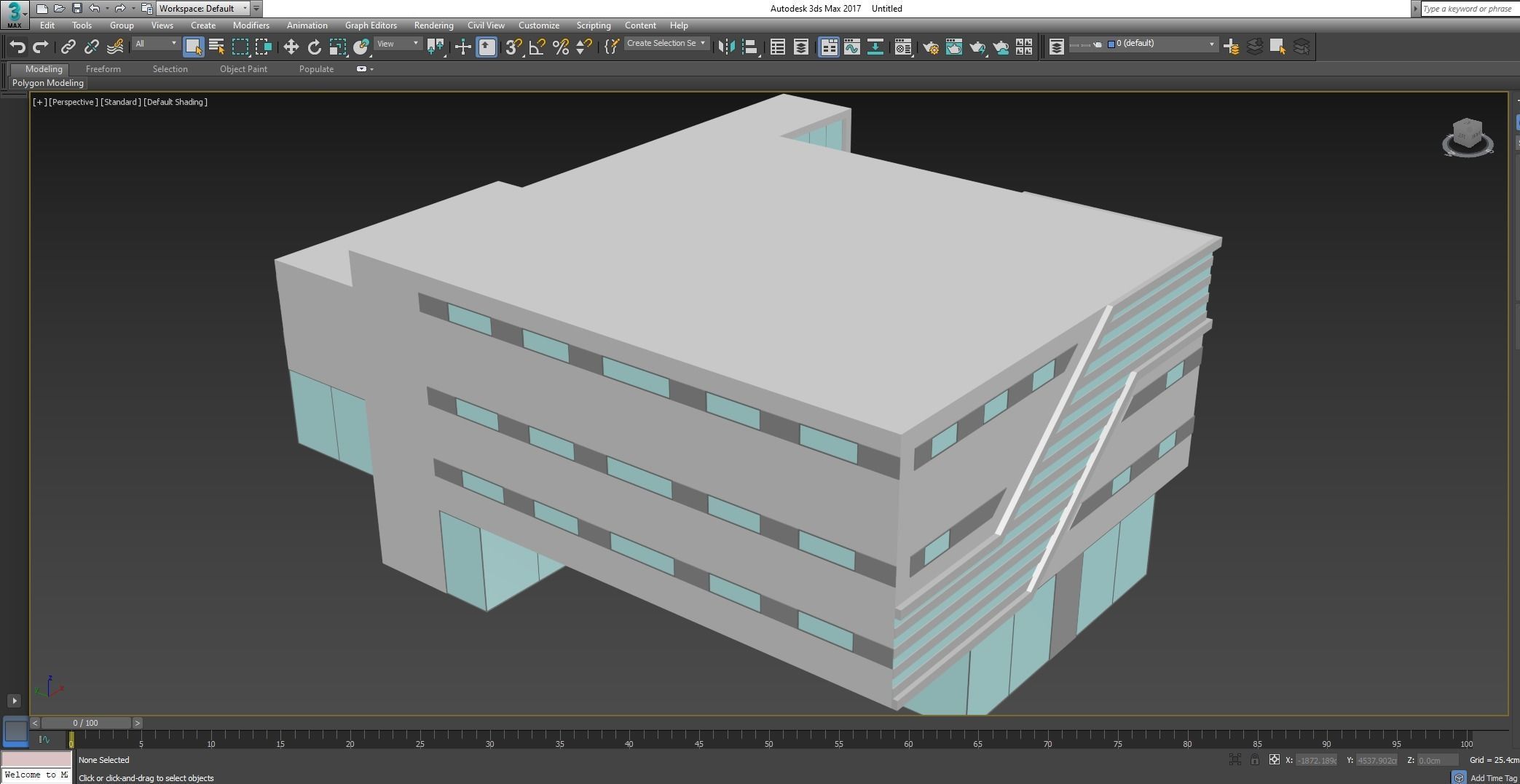The height and width of the screenshot is (784, 1520).
Task: Click the Polygon Modeling panel button
Action: coord(48,83)
